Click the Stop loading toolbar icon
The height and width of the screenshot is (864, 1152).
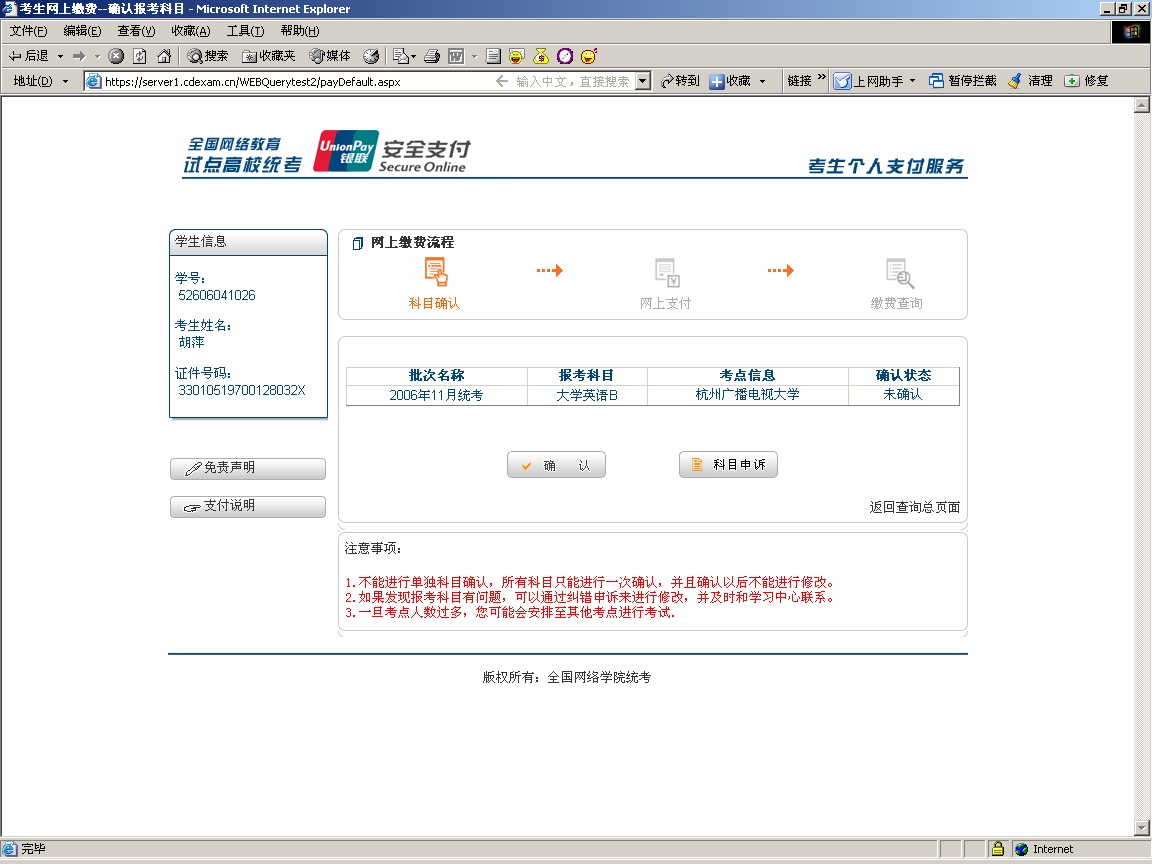click(116, 56)
